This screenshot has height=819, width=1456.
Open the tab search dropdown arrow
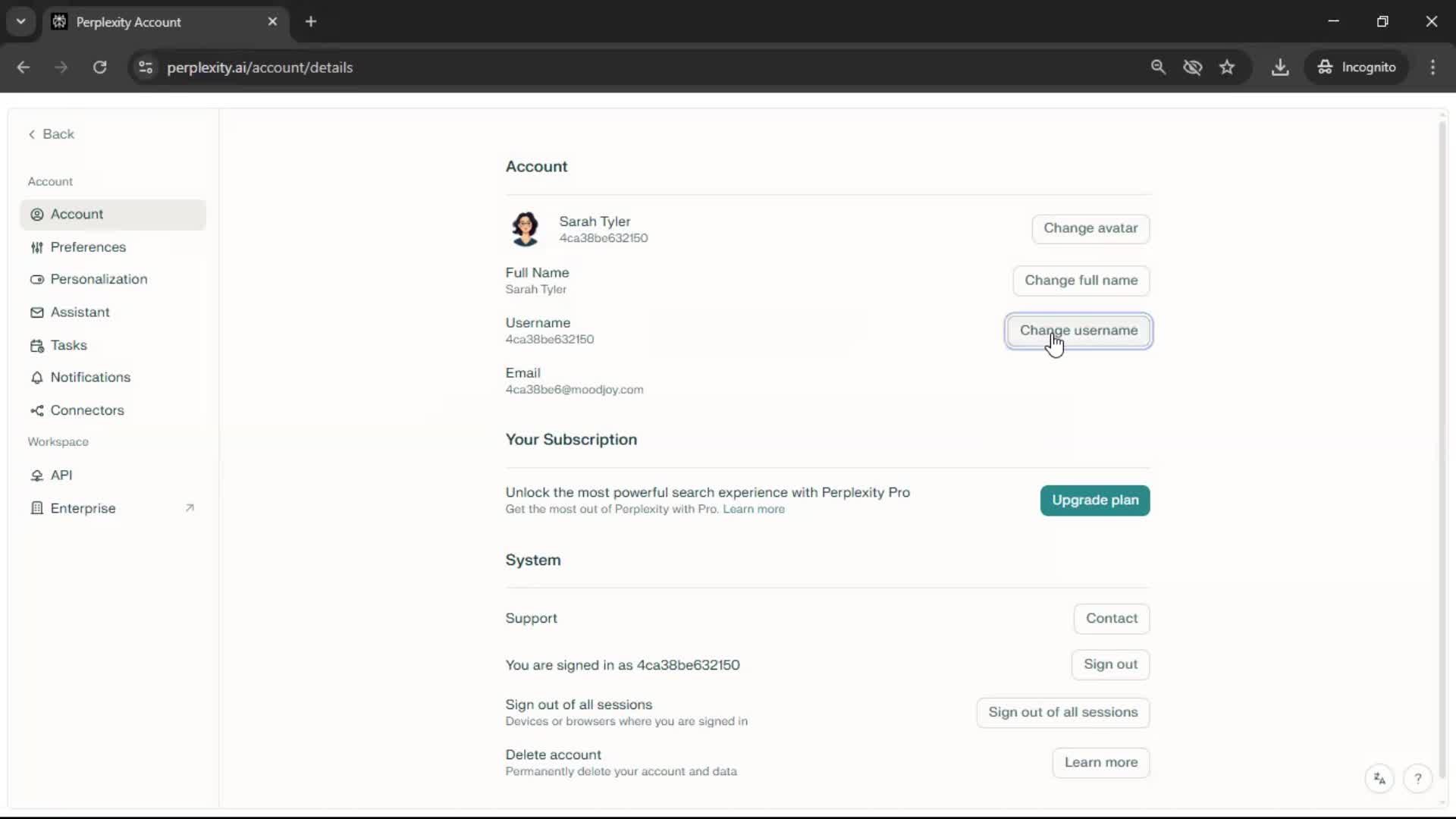point(21,21)
